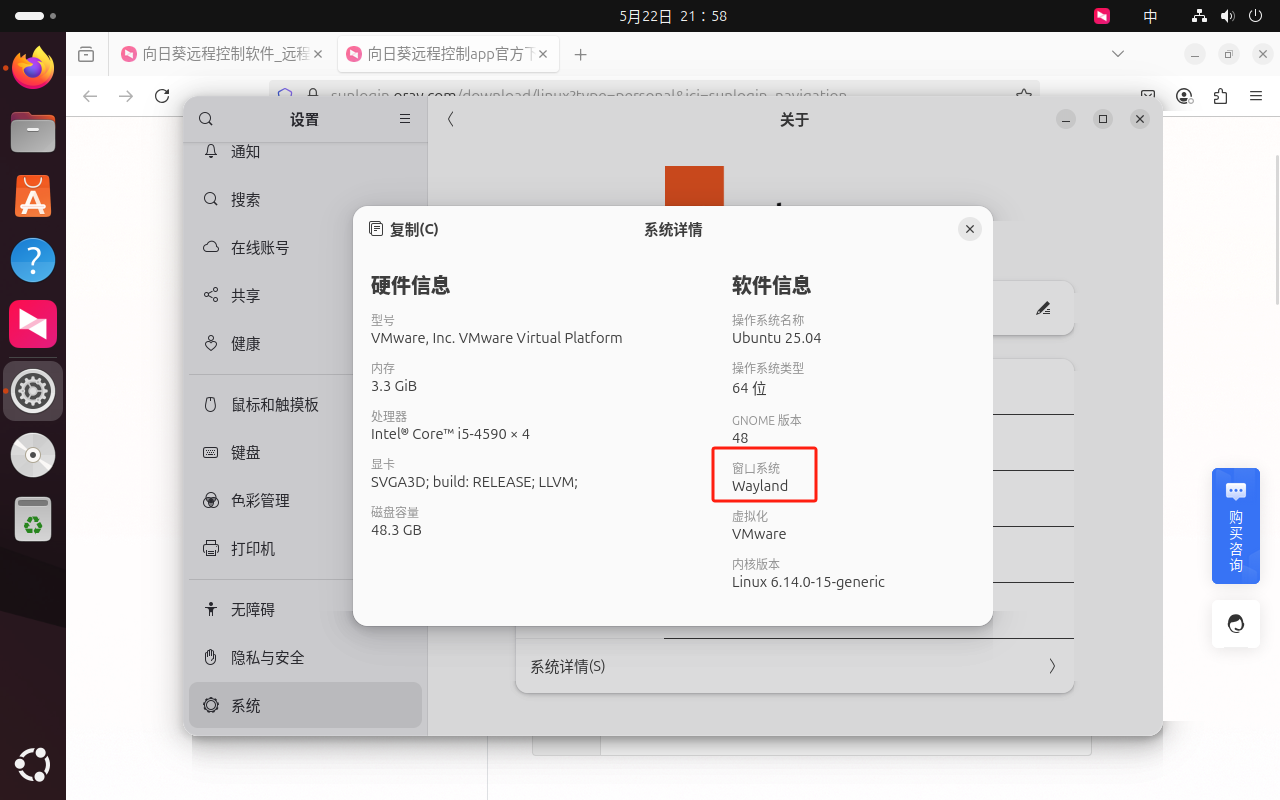This screenshot has height=800, width=1280.
Task: Click the SVGA3D graphics card text
Action: click(x=474, y=482)
